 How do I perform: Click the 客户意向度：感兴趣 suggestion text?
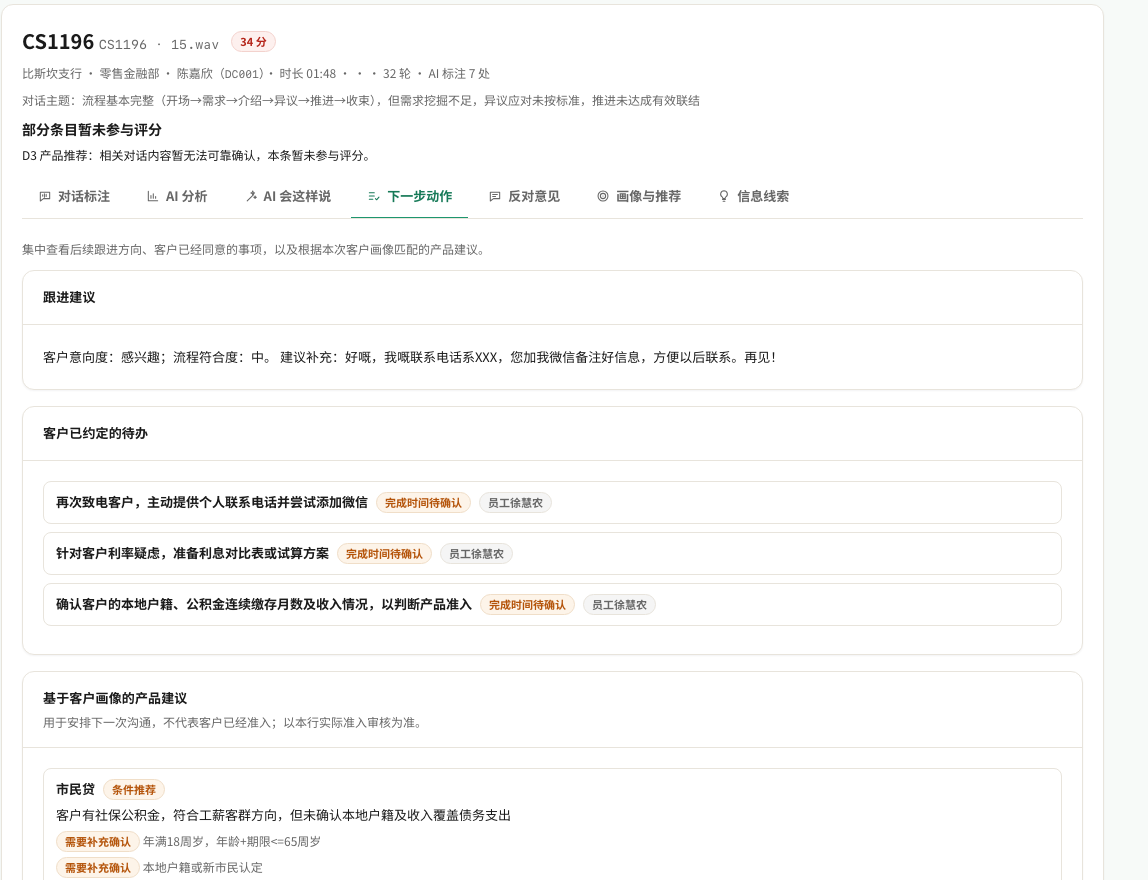409,357
